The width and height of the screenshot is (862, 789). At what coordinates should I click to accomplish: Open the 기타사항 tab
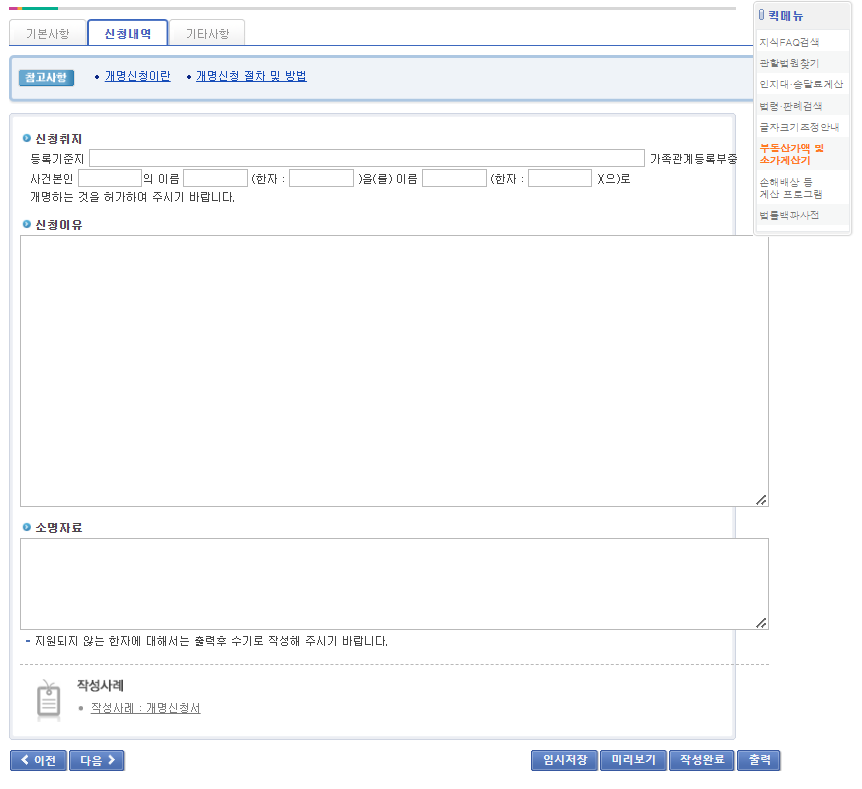click(207, 34)
